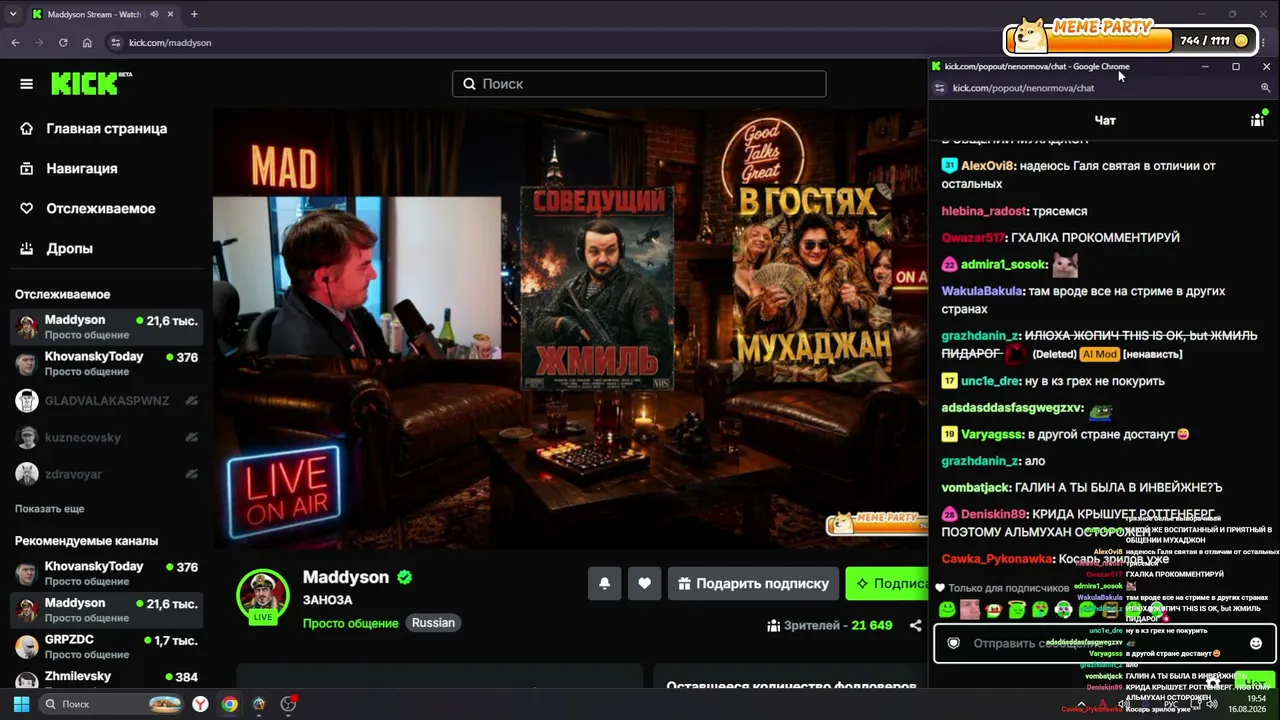
Task: Mute the tab via speaker icon
Action: click(x=154, y=14)
